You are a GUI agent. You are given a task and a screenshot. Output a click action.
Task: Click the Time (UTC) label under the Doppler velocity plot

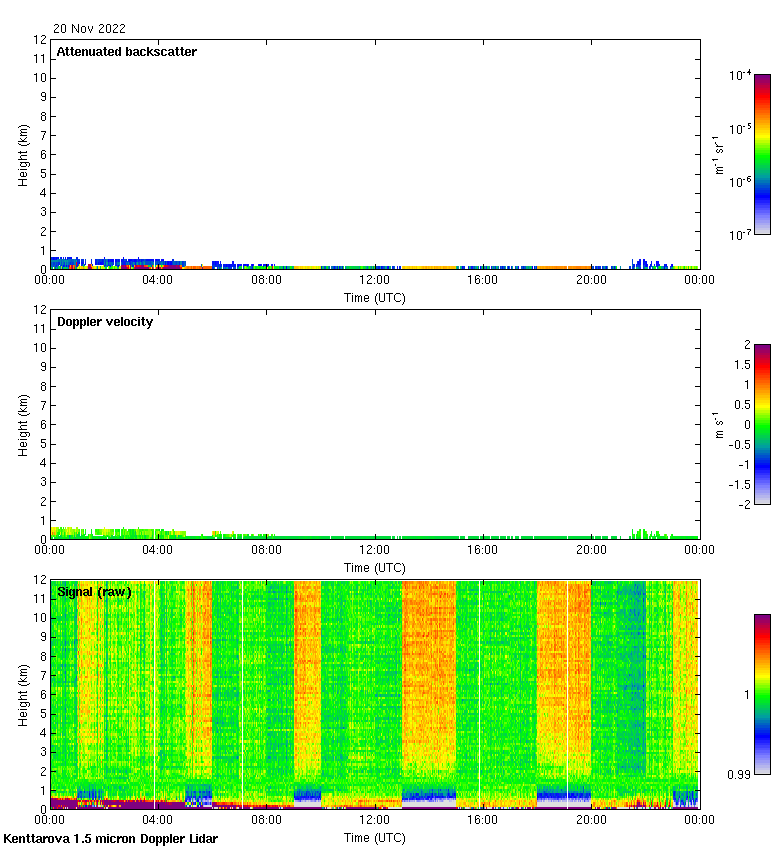[x=375, y=568]
